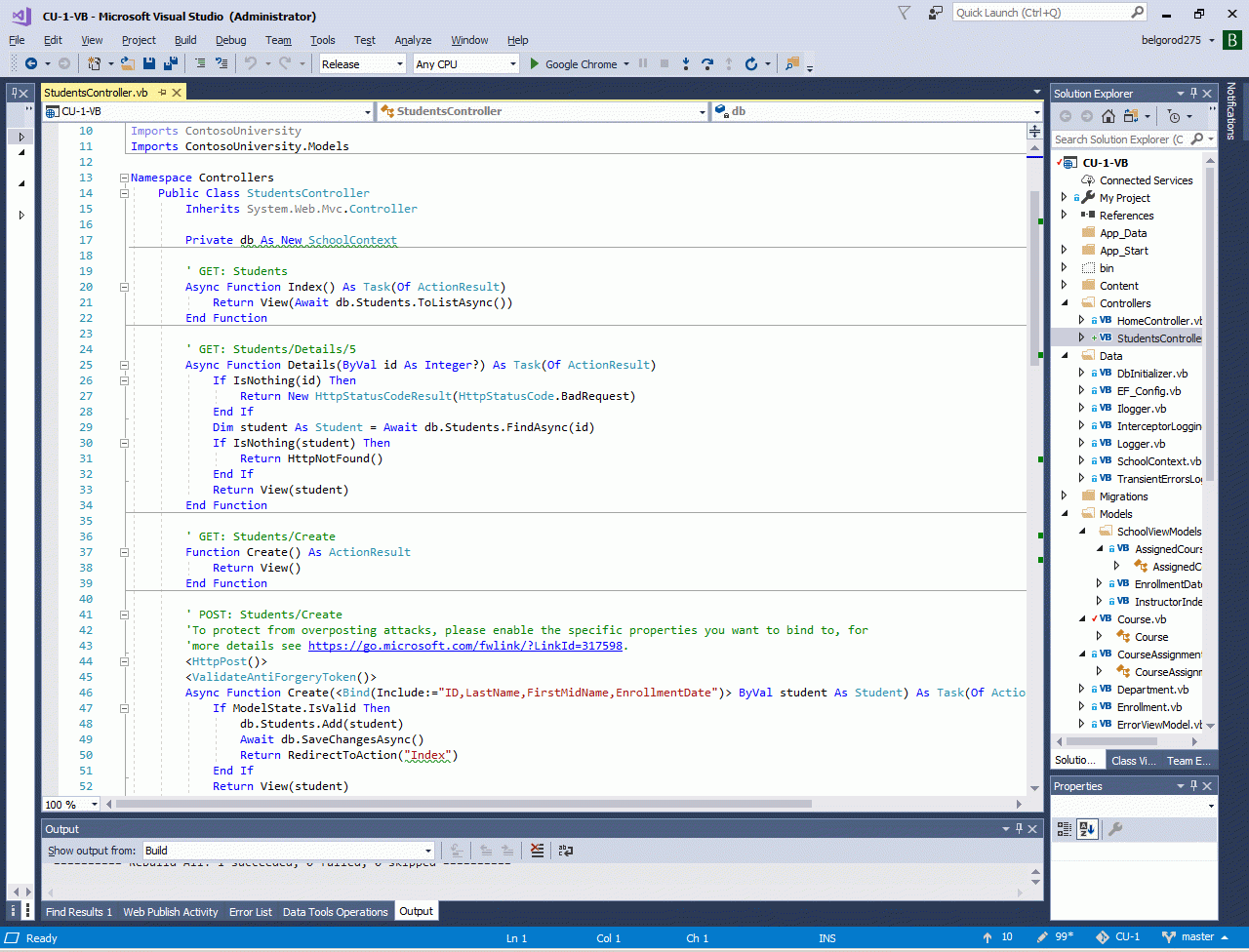Open the go.microsoft.com fwlink URL in the code

(466, 646)
